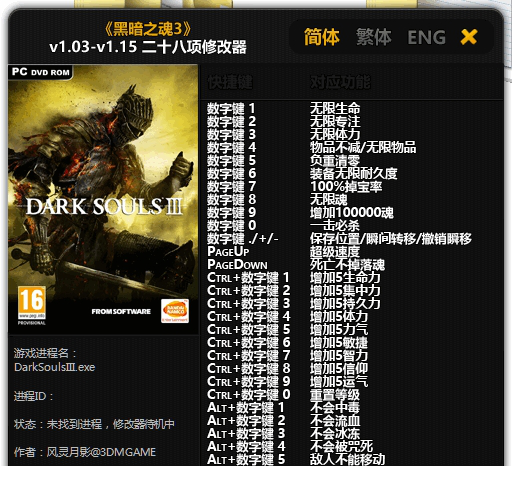Select the 增加5敏捷 option
This screenshot has width=512, height=484.
(x=339, y=342)
